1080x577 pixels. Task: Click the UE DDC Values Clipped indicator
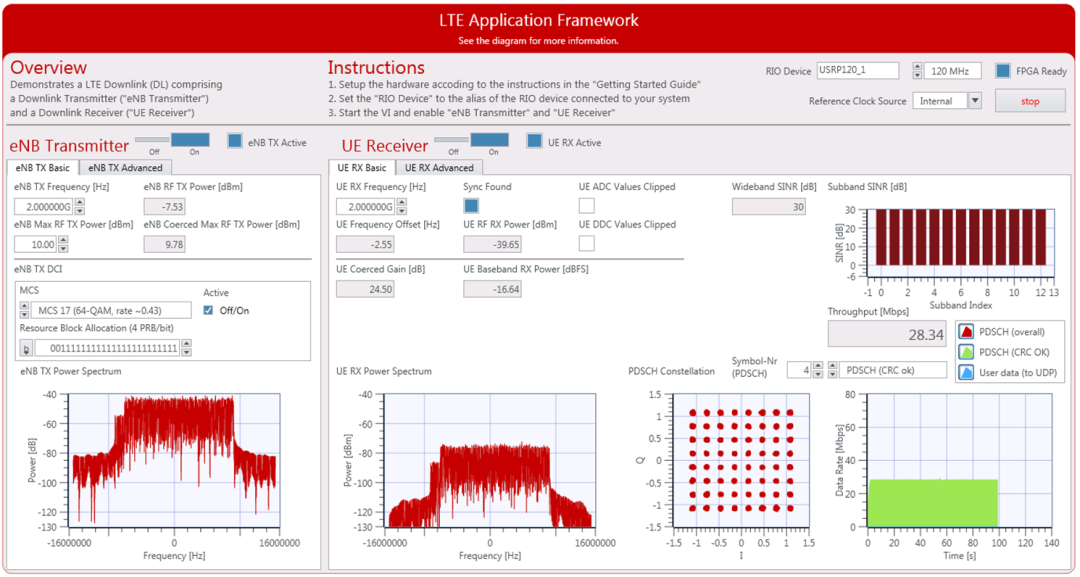tap(587, 243)
